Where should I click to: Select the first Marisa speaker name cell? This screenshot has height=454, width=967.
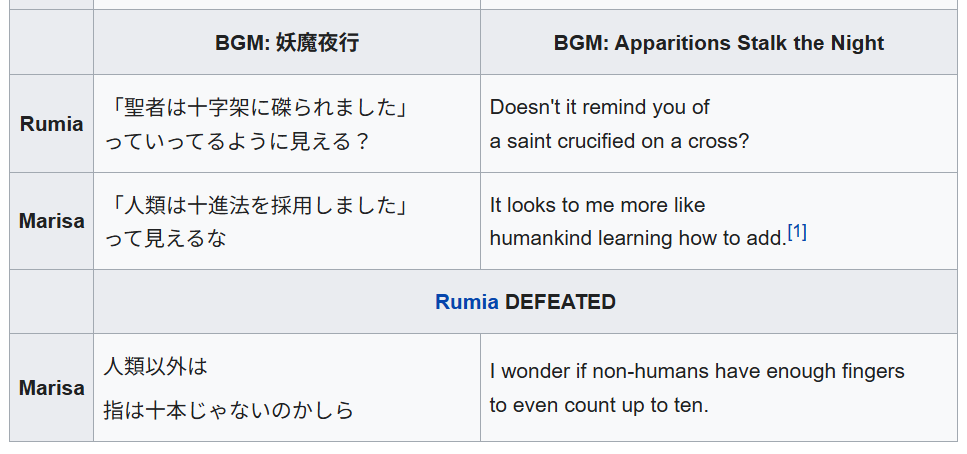pos(52,221)
